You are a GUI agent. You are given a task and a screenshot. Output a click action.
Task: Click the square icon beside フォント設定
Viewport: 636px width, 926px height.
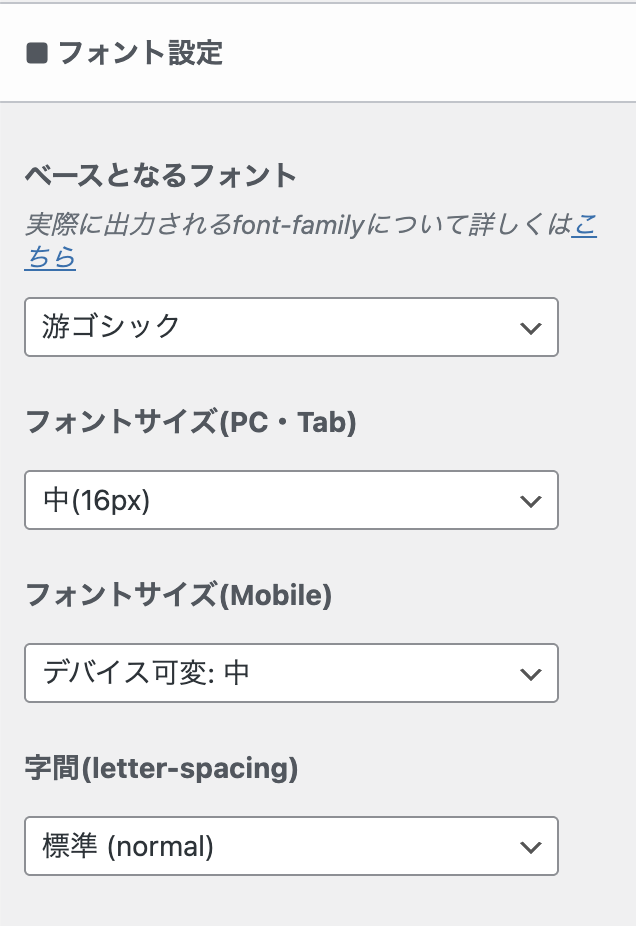click(37, 53)
